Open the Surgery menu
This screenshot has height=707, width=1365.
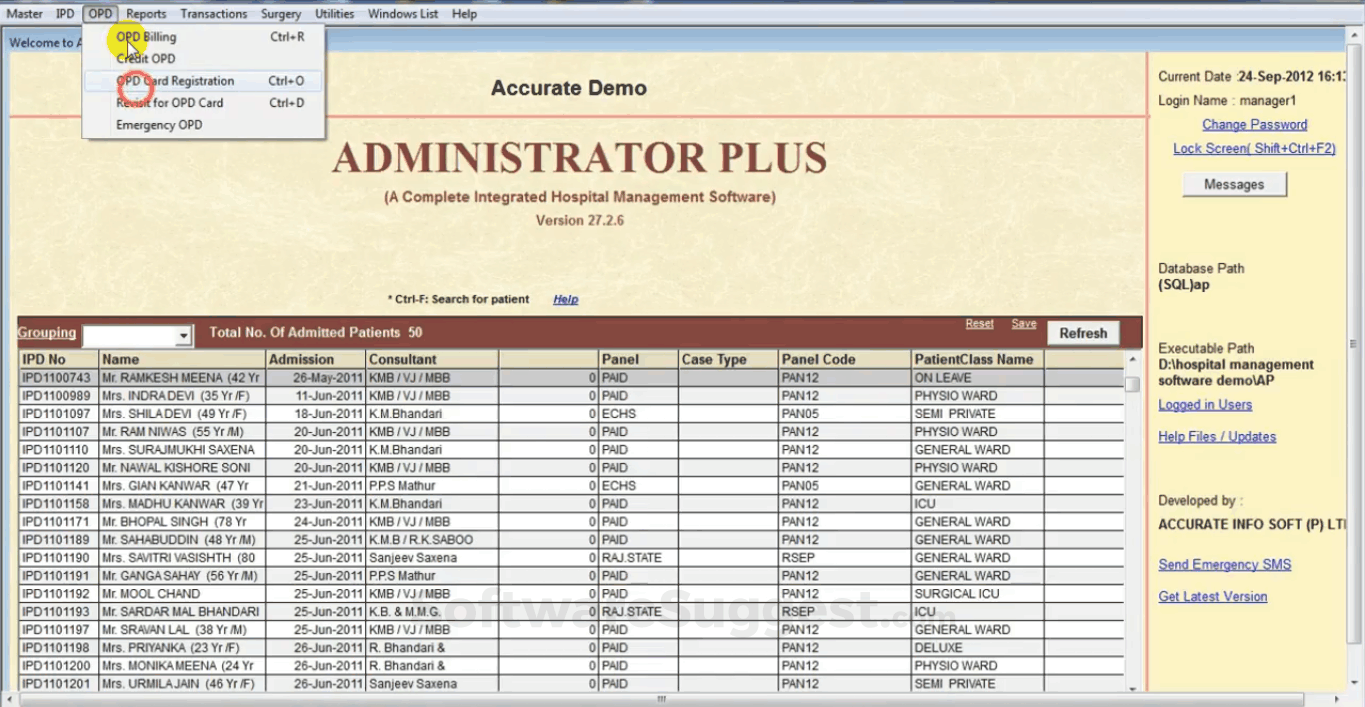(280, 13)
